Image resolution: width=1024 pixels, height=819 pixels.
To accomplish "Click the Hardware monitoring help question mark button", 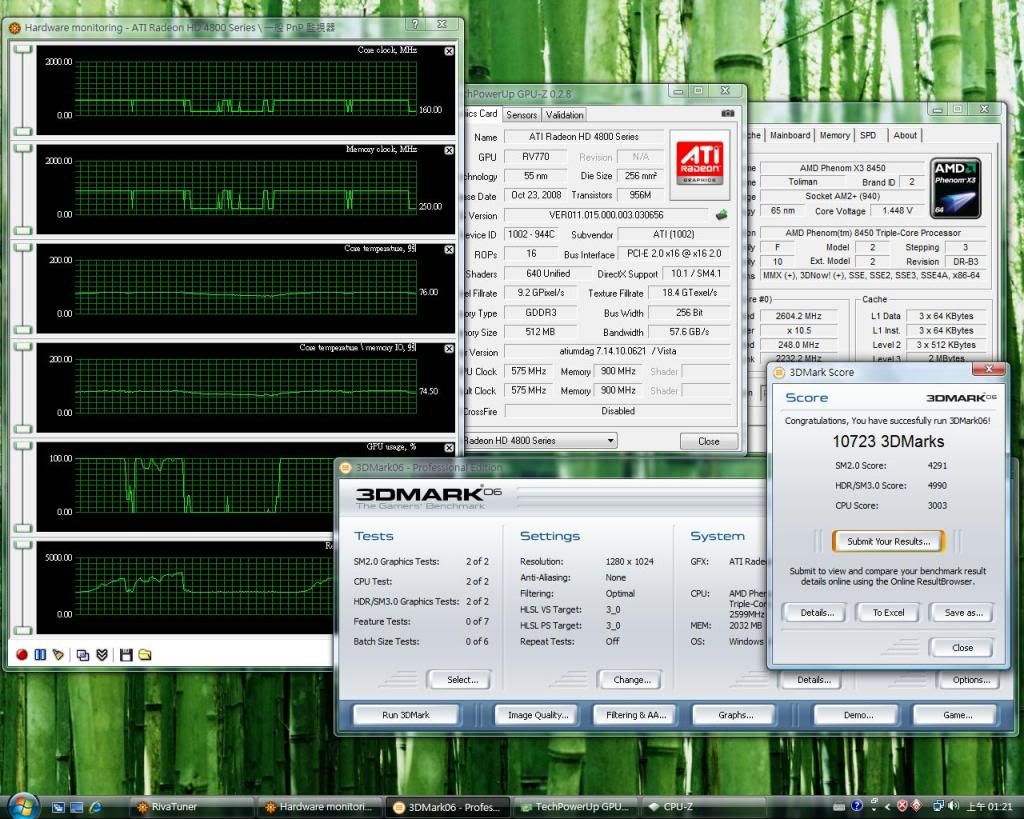I will pyautogui.click(x=415, y=24).
